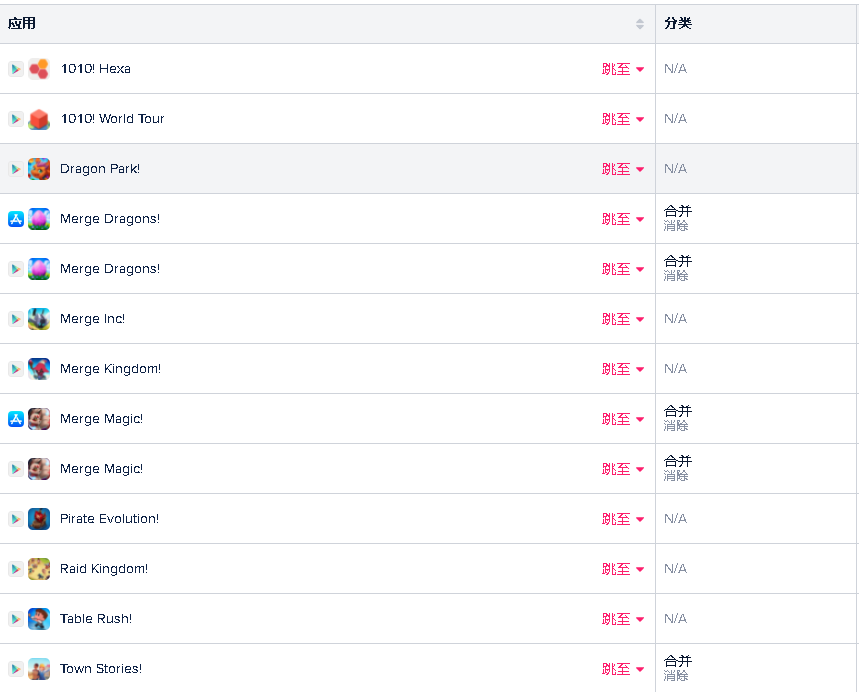Click the 分类 column header

pos(678,23)
